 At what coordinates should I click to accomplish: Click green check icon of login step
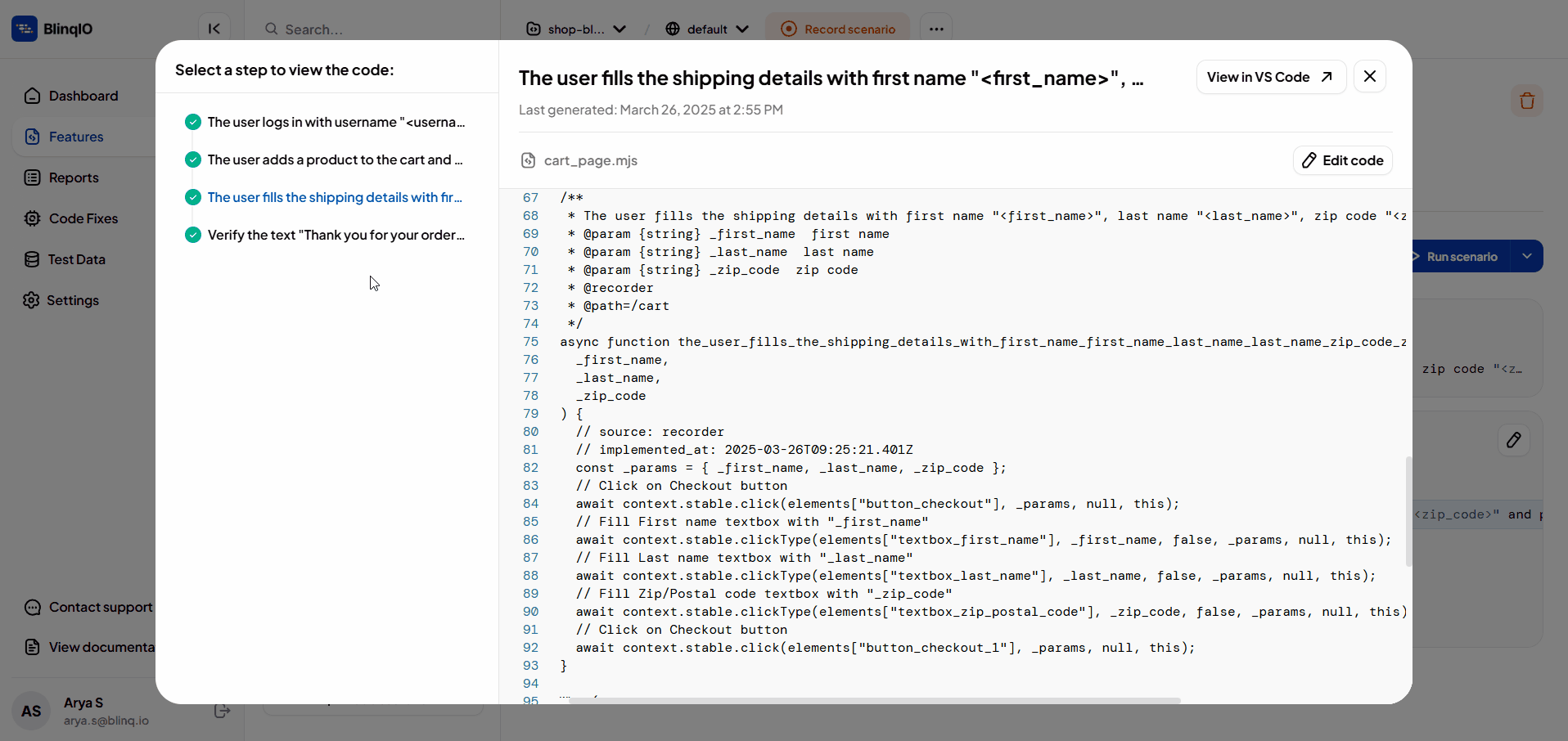point(193,122)
